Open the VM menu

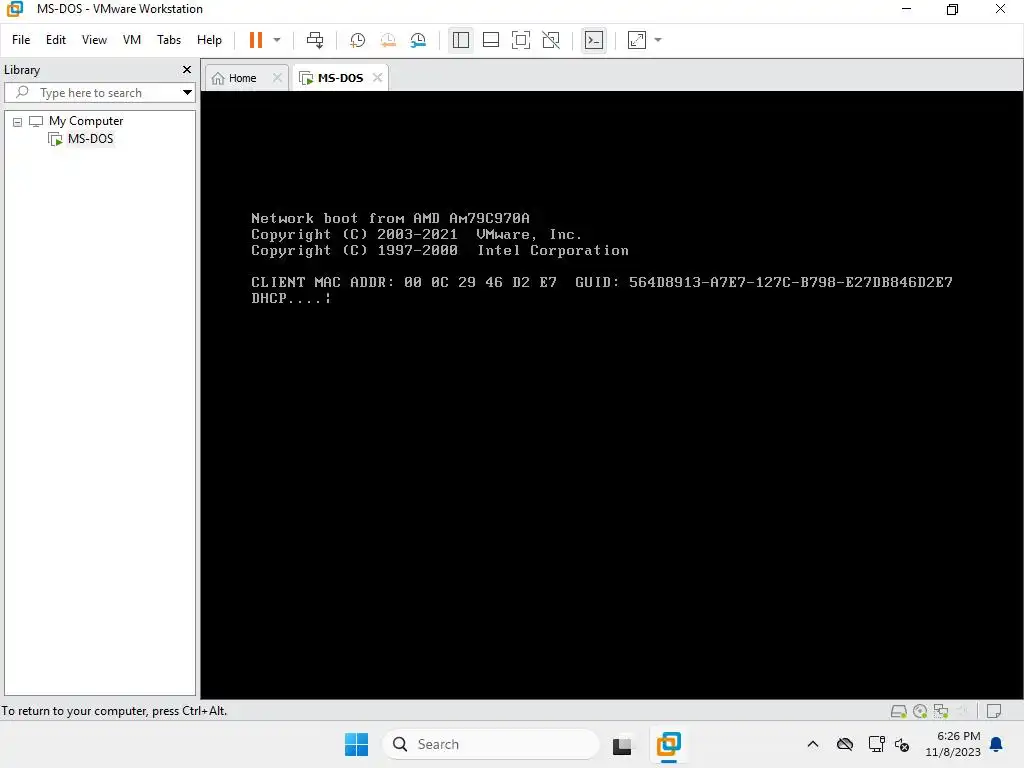[x=132, y=40]
